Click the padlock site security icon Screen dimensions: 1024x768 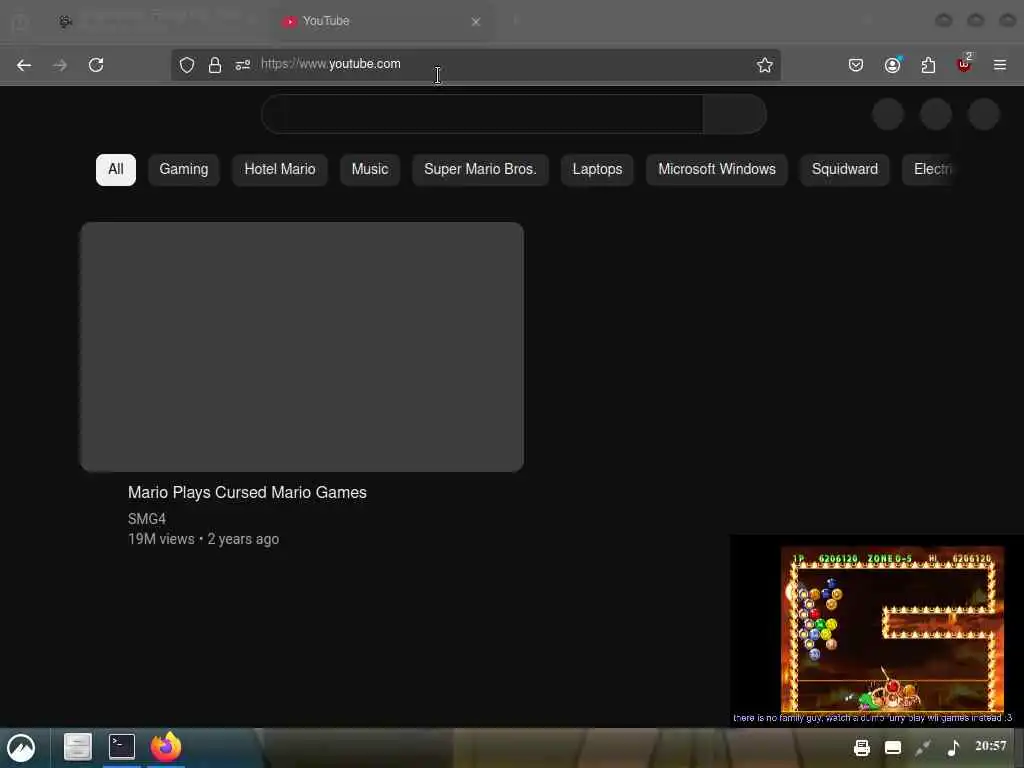(215, 65)
